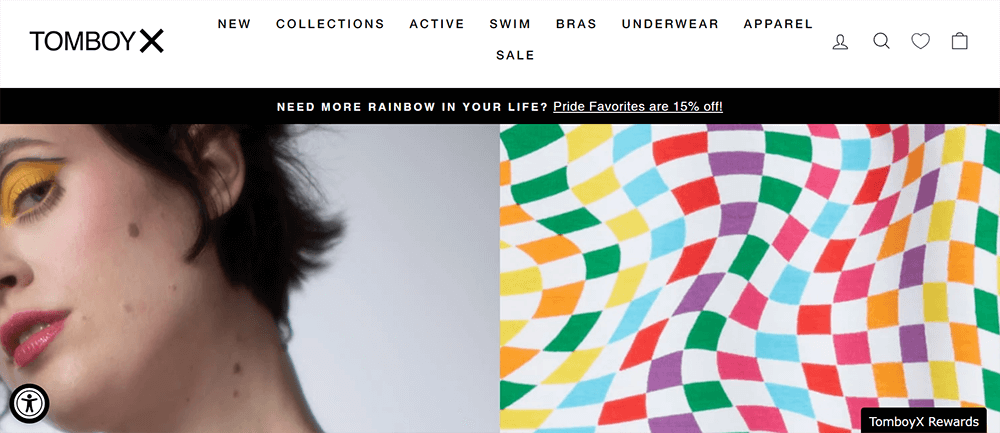Open the NEW menu item
The width and height of the screenshot is (1000, 433).
tap(234, 24)
